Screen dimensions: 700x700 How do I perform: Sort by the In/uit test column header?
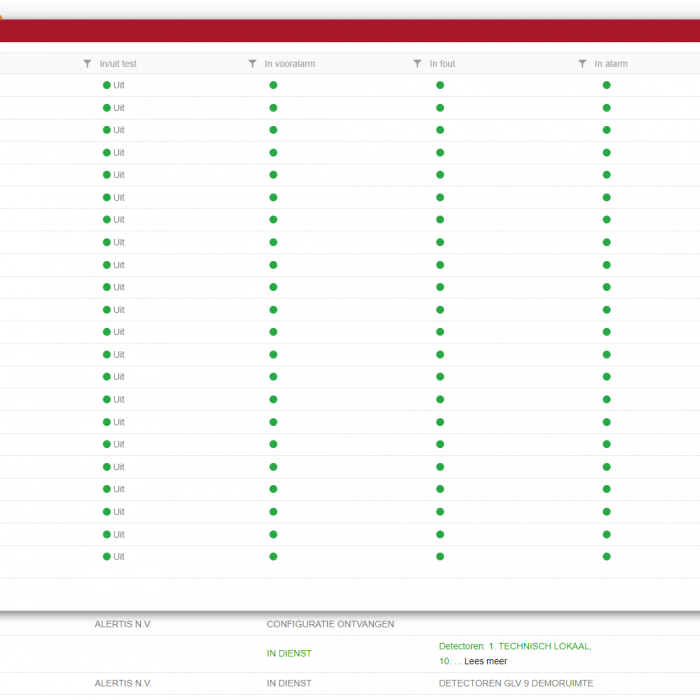click(118, 64)
